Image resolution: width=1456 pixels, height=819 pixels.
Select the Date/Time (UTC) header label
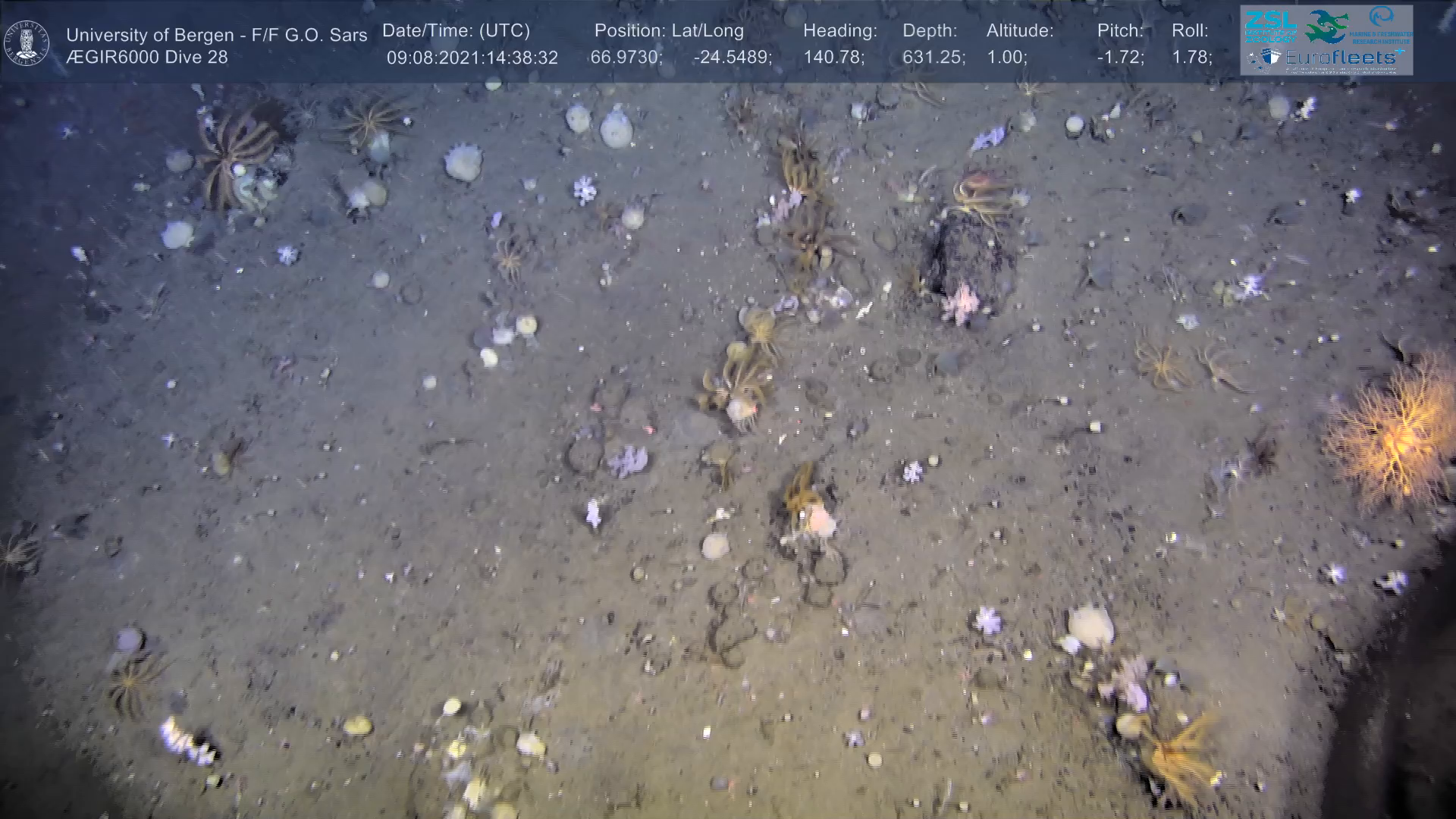click(456, 31)
